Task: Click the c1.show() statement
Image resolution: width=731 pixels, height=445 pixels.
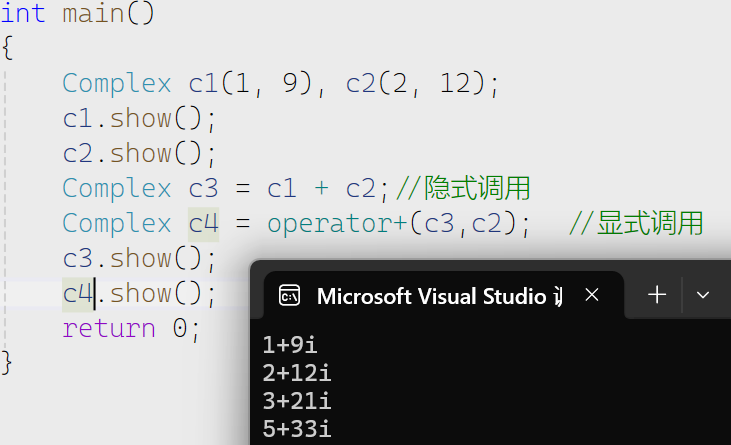Action: point(139,119)
